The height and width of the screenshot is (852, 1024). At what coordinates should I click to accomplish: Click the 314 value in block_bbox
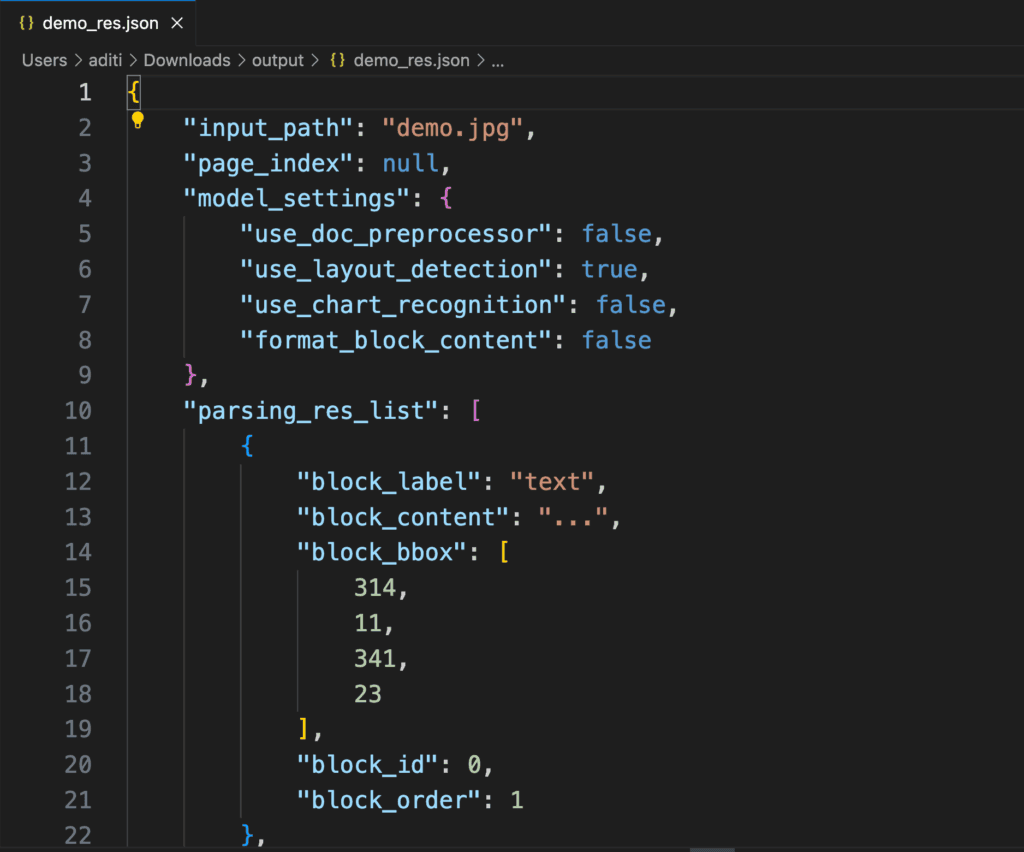coord(375,588)
